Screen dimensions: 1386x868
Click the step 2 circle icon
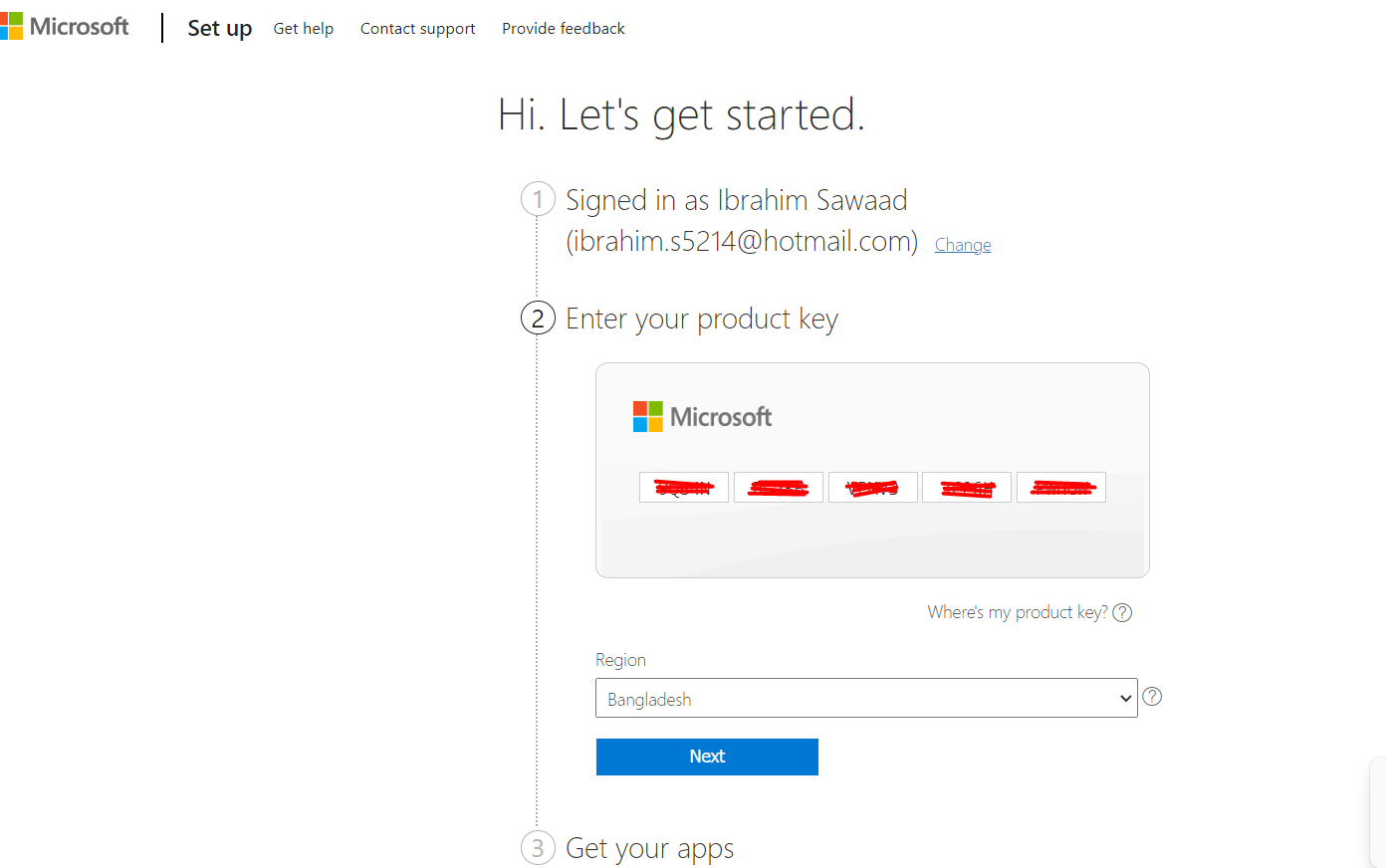point(538,319)
